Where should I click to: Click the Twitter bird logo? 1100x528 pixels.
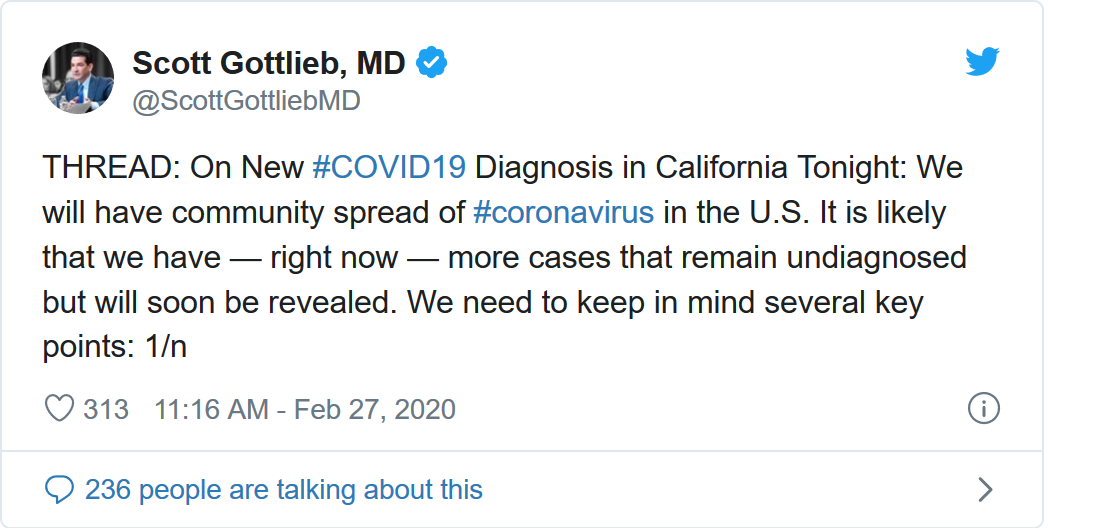click(x=982, y=62)
